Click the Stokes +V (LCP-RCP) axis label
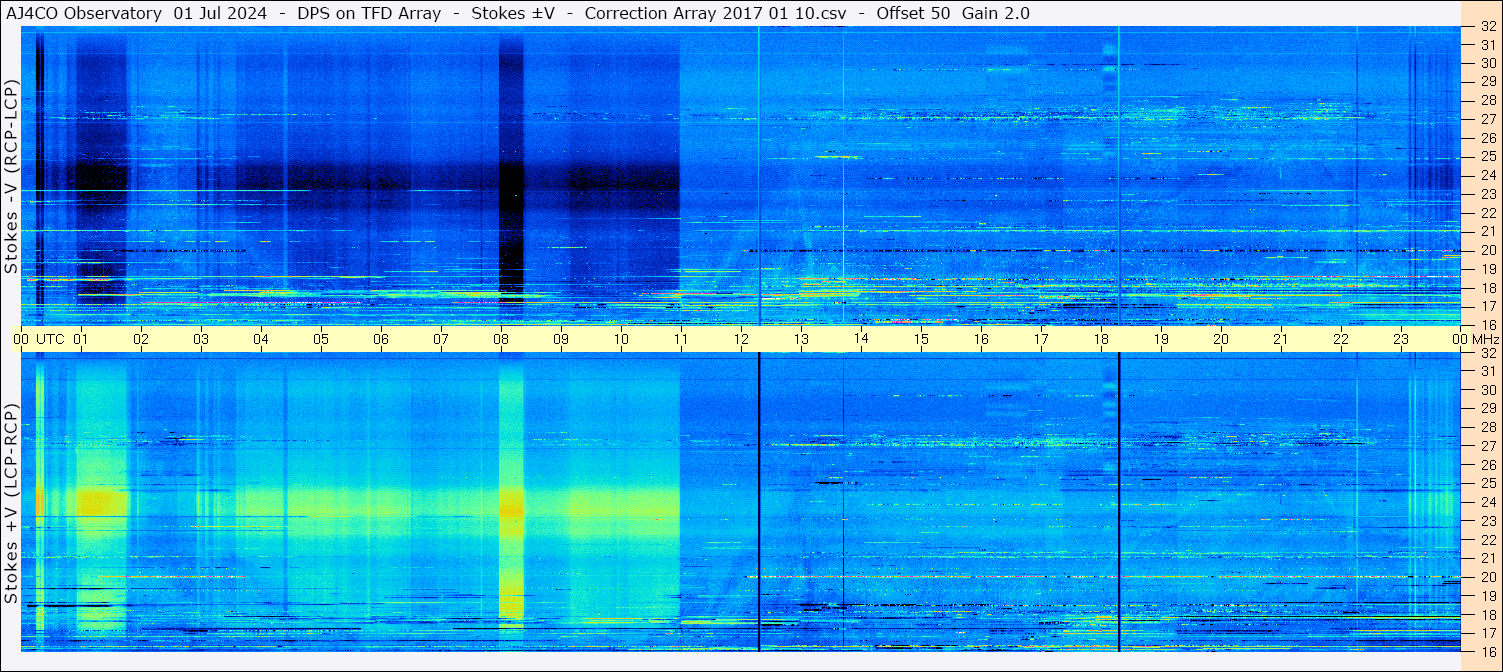The image size is (1503, 672). click(x=11, y=503)
